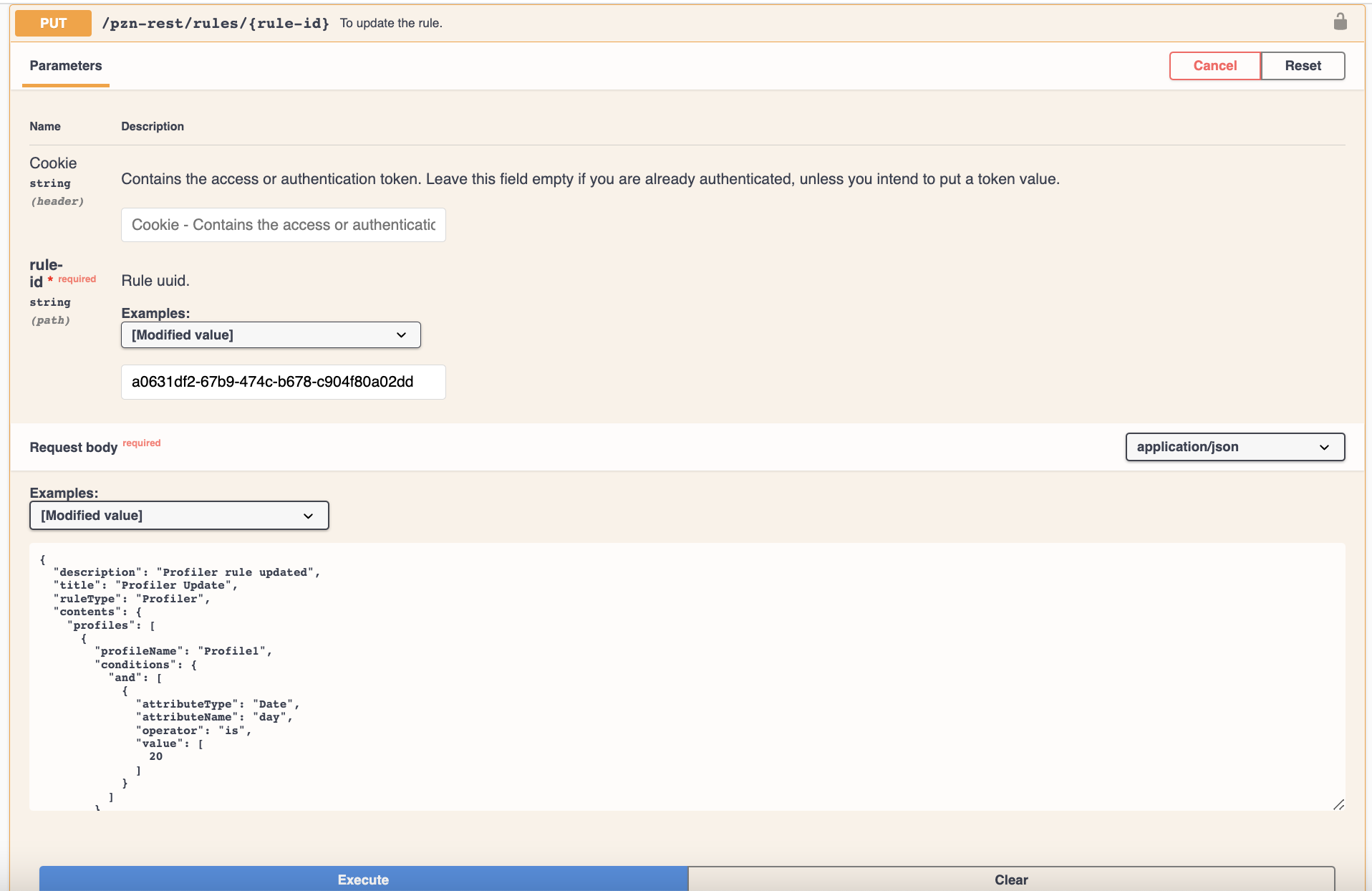This screenshot has width=1372, height=891.
Task: Open the application/json media type dropdown
Action: 1235,446
